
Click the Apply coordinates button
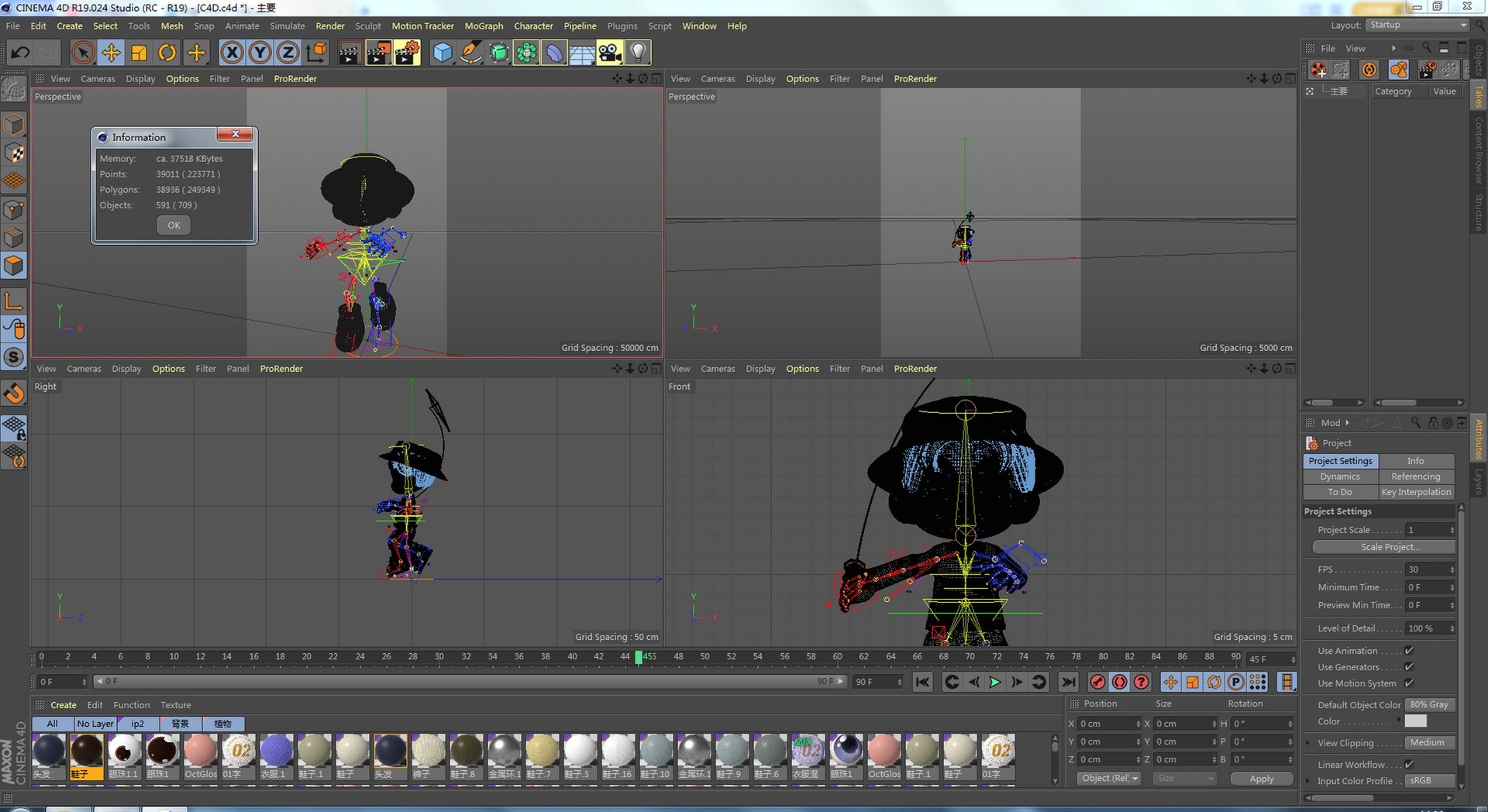(1261, 779)
